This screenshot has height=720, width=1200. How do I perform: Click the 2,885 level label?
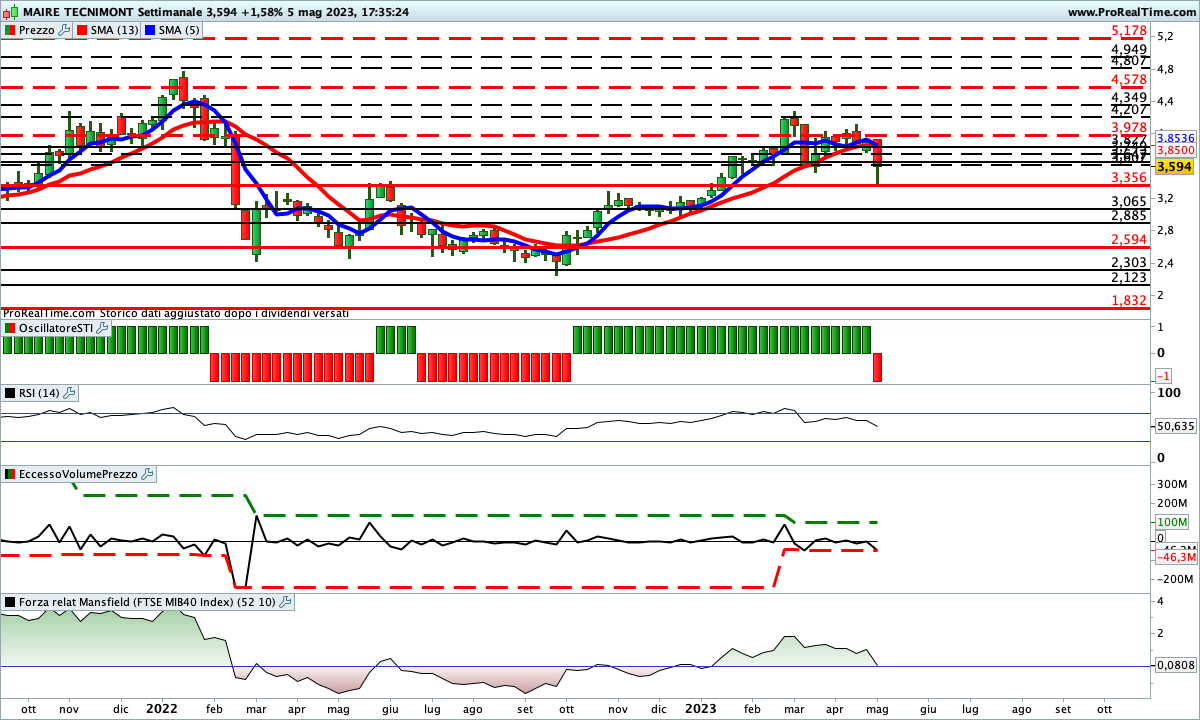point(1129,215)
